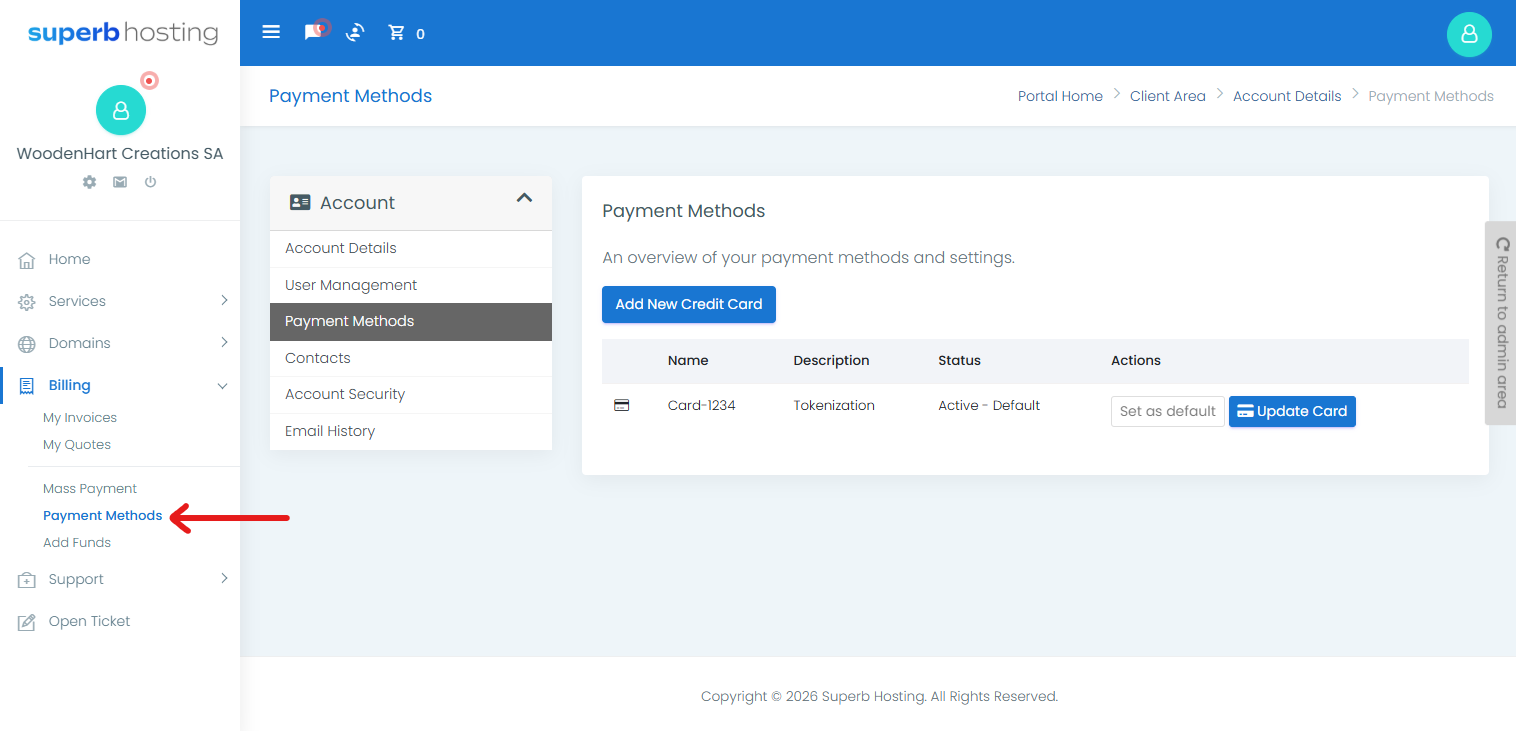Click the Return to admin area tab
This screenshot has width=1516, height=731.
coord(1501,323)
